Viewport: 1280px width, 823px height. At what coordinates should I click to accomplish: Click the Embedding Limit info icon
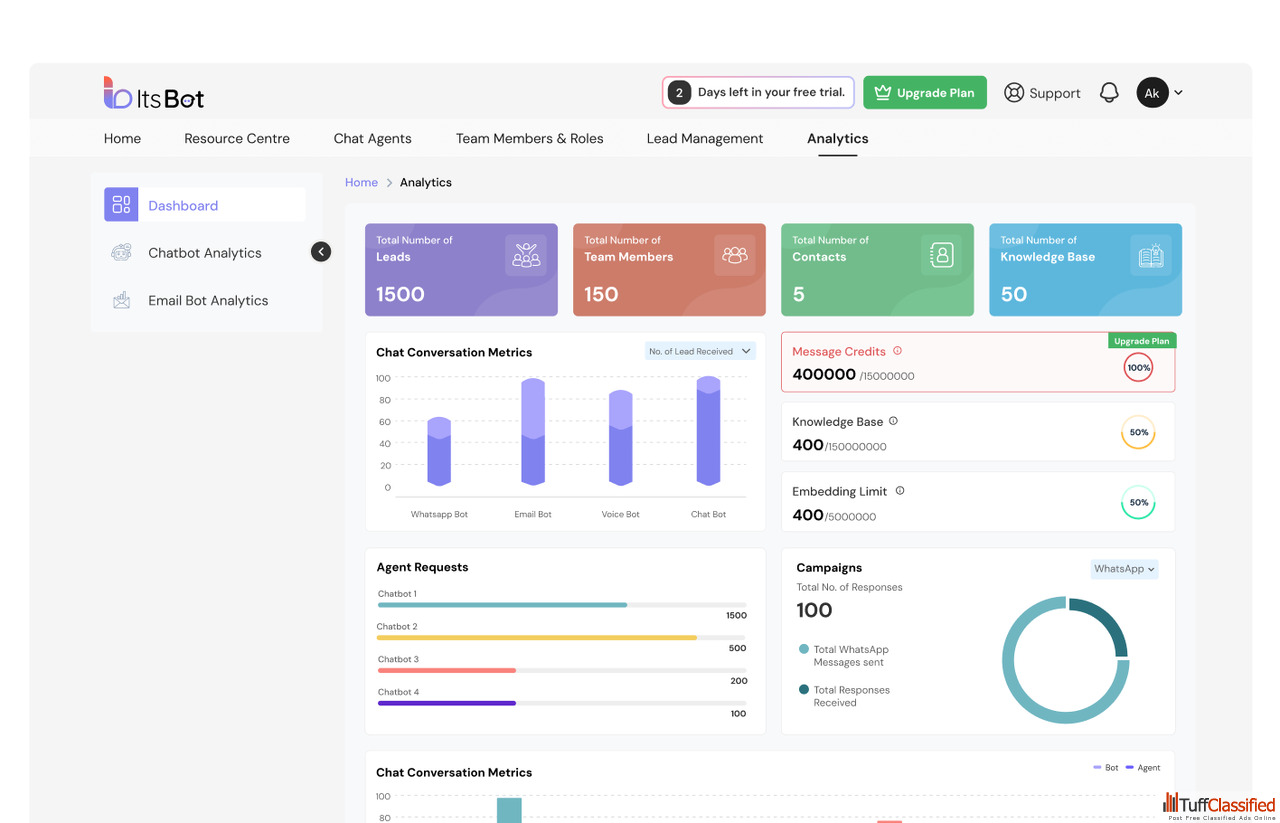(900, 491)
